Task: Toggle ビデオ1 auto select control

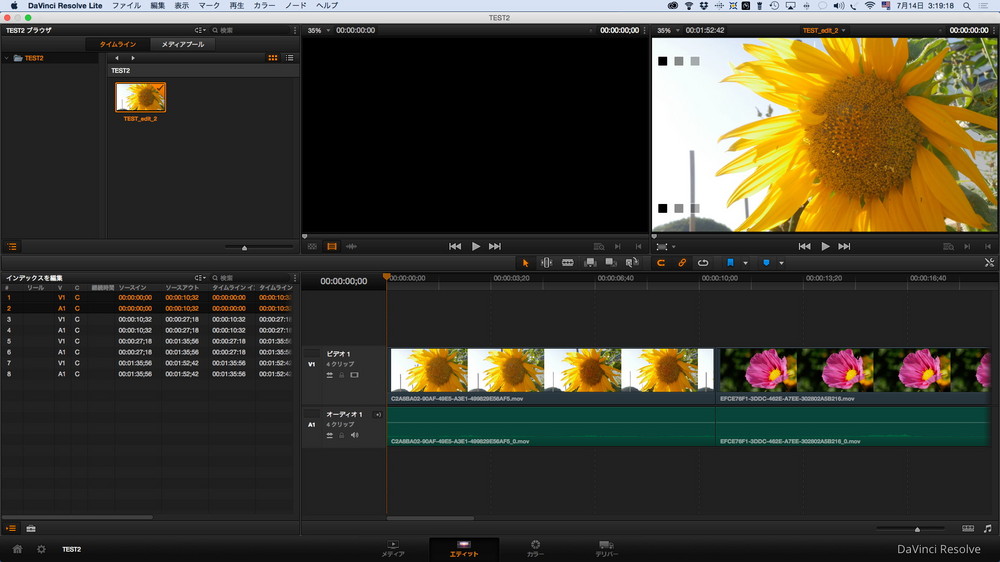Action: (x=330, y=375)
